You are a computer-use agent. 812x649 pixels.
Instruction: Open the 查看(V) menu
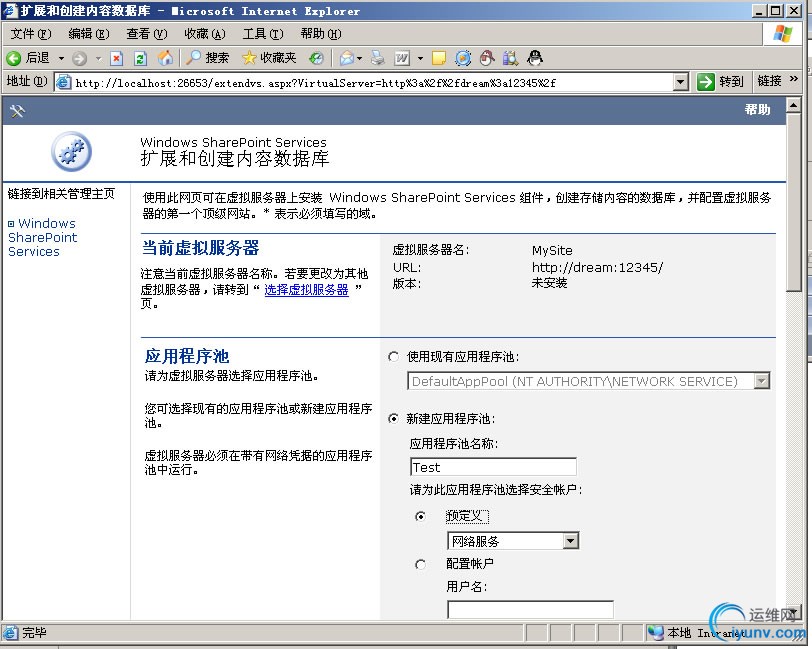coord(147,34)
